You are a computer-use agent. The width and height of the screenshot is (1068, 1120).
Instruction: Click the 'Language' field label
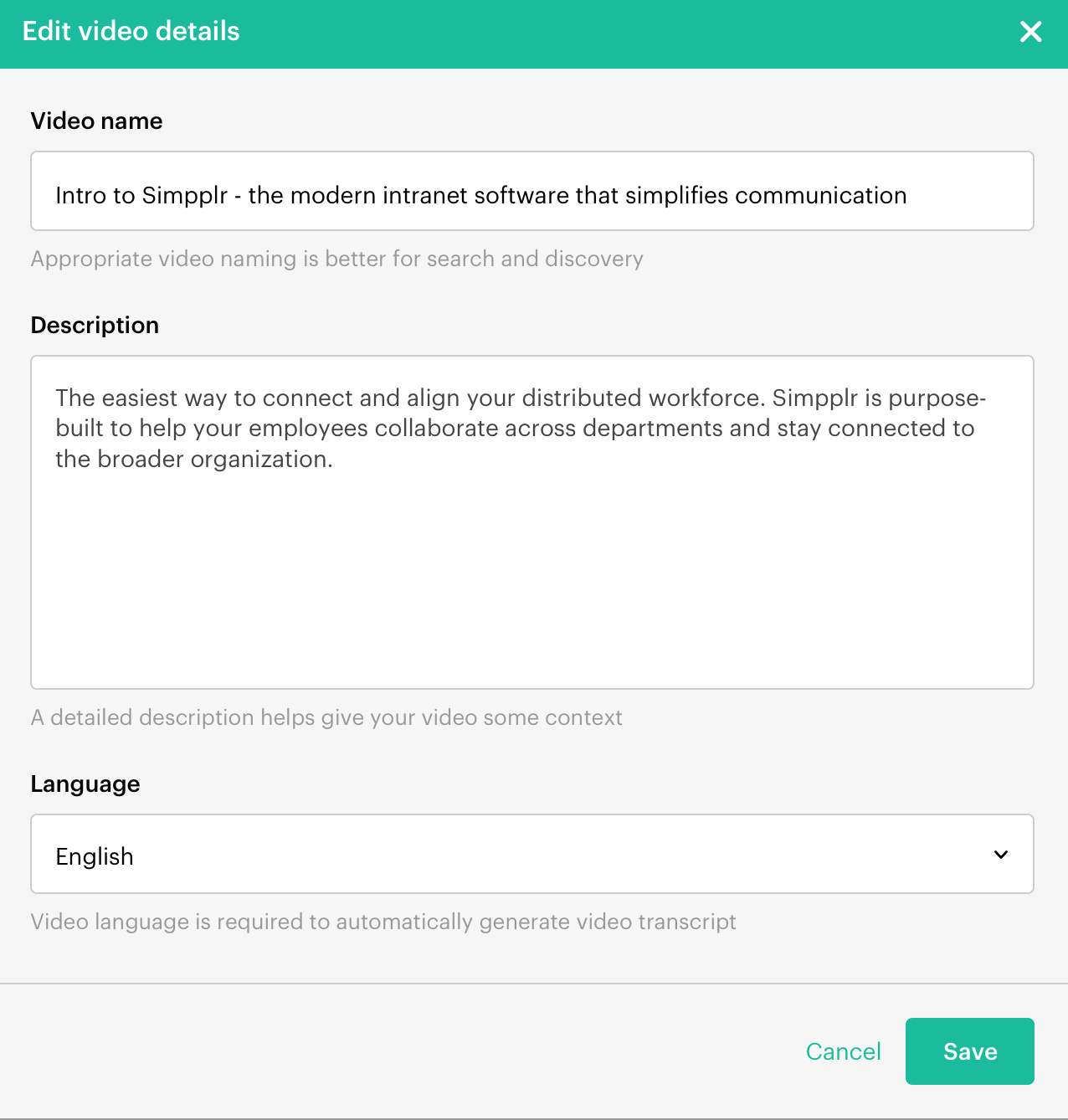pos(85,783)
